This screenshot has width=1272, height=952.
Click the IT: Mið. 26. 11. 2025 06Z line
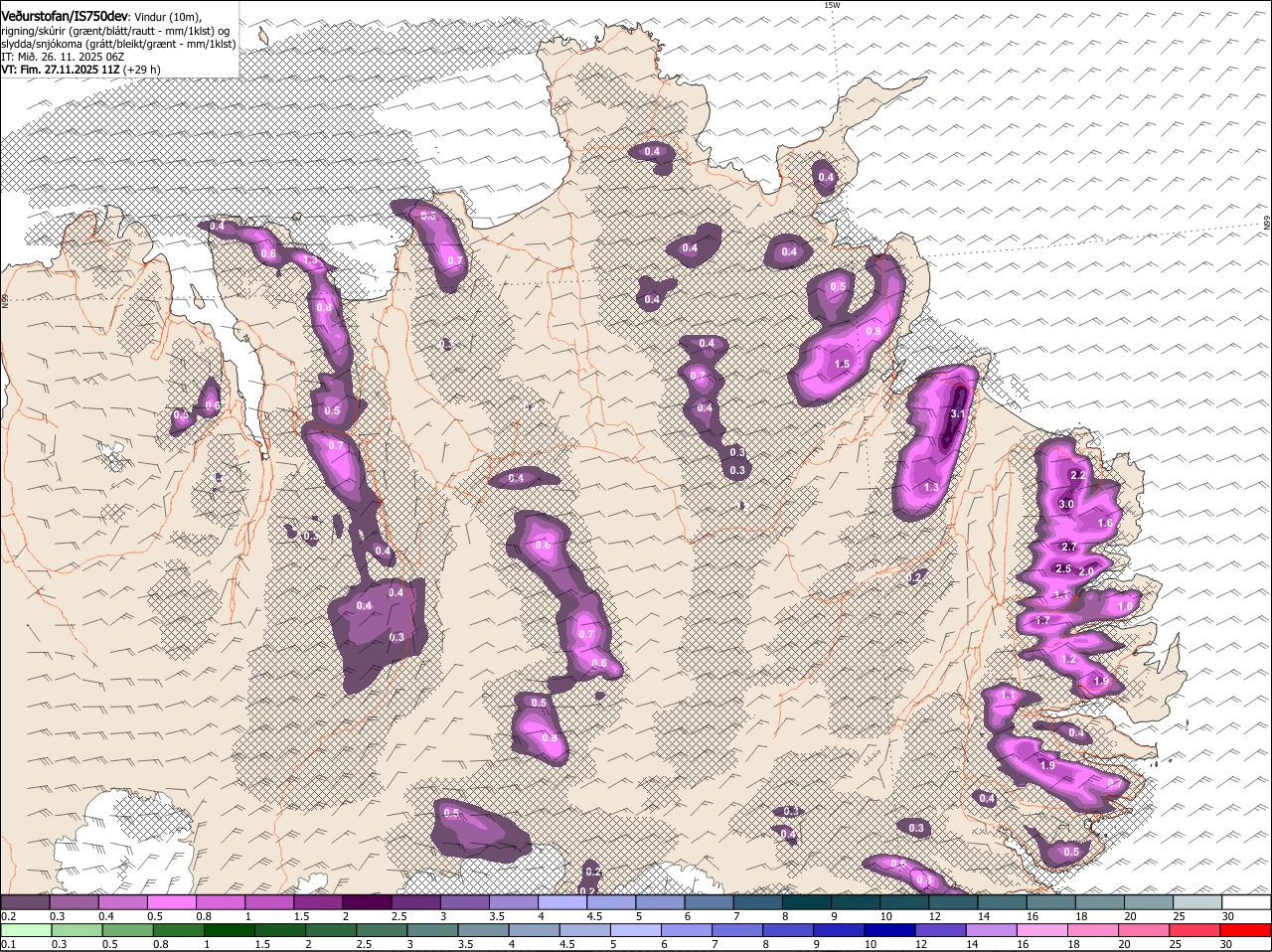63,58
